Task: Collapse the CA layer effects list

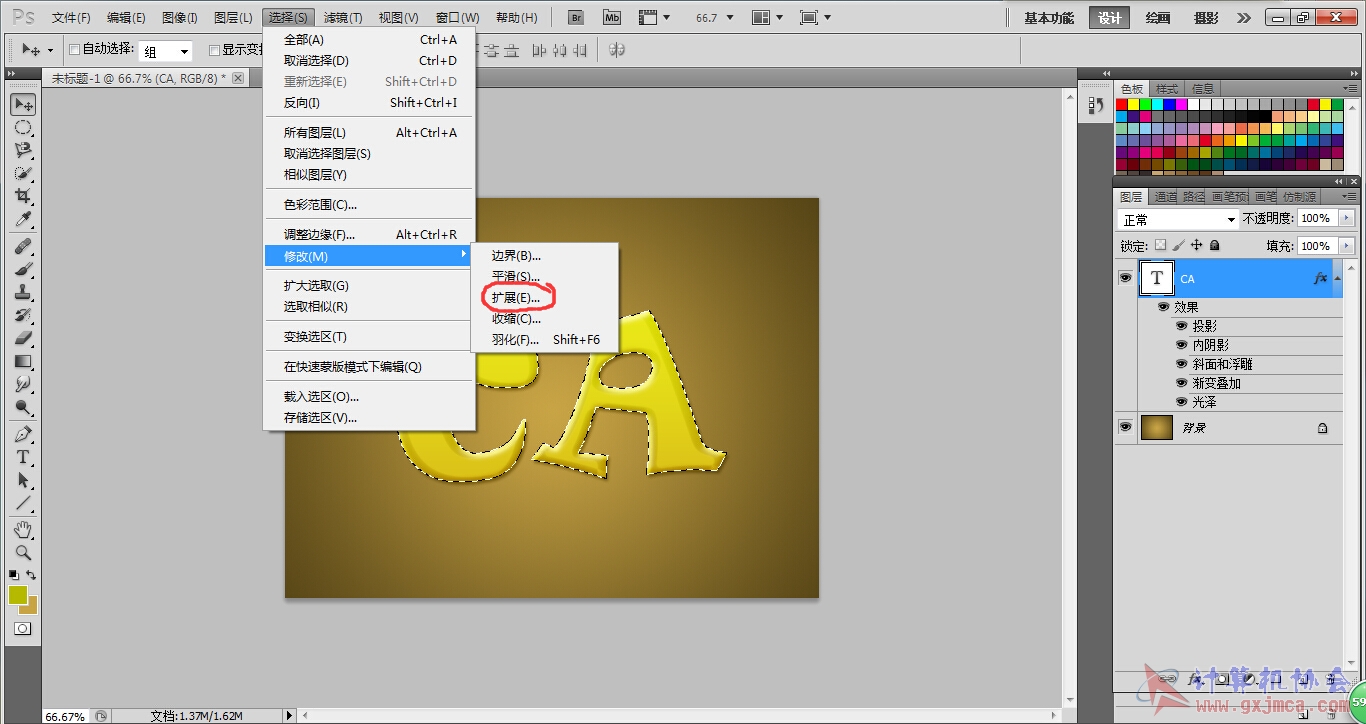Action: click(x=1338, y=279)
